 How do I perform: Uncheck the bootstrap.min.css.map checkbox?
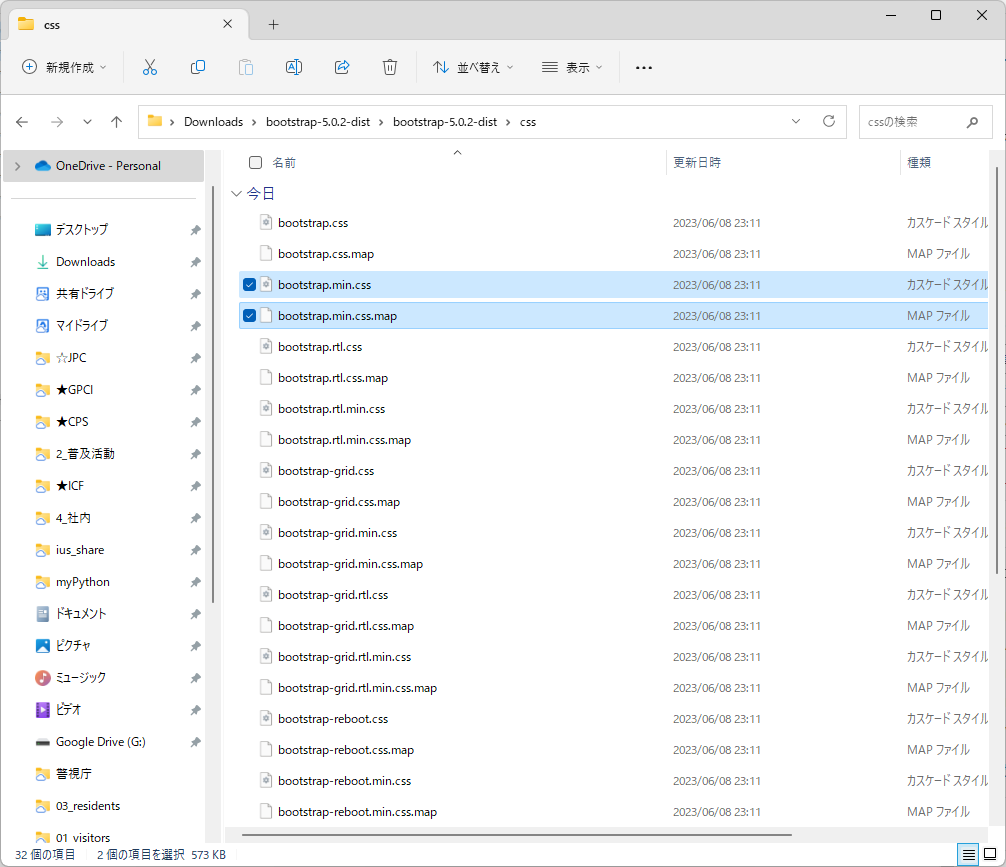(x=249, y=316)
